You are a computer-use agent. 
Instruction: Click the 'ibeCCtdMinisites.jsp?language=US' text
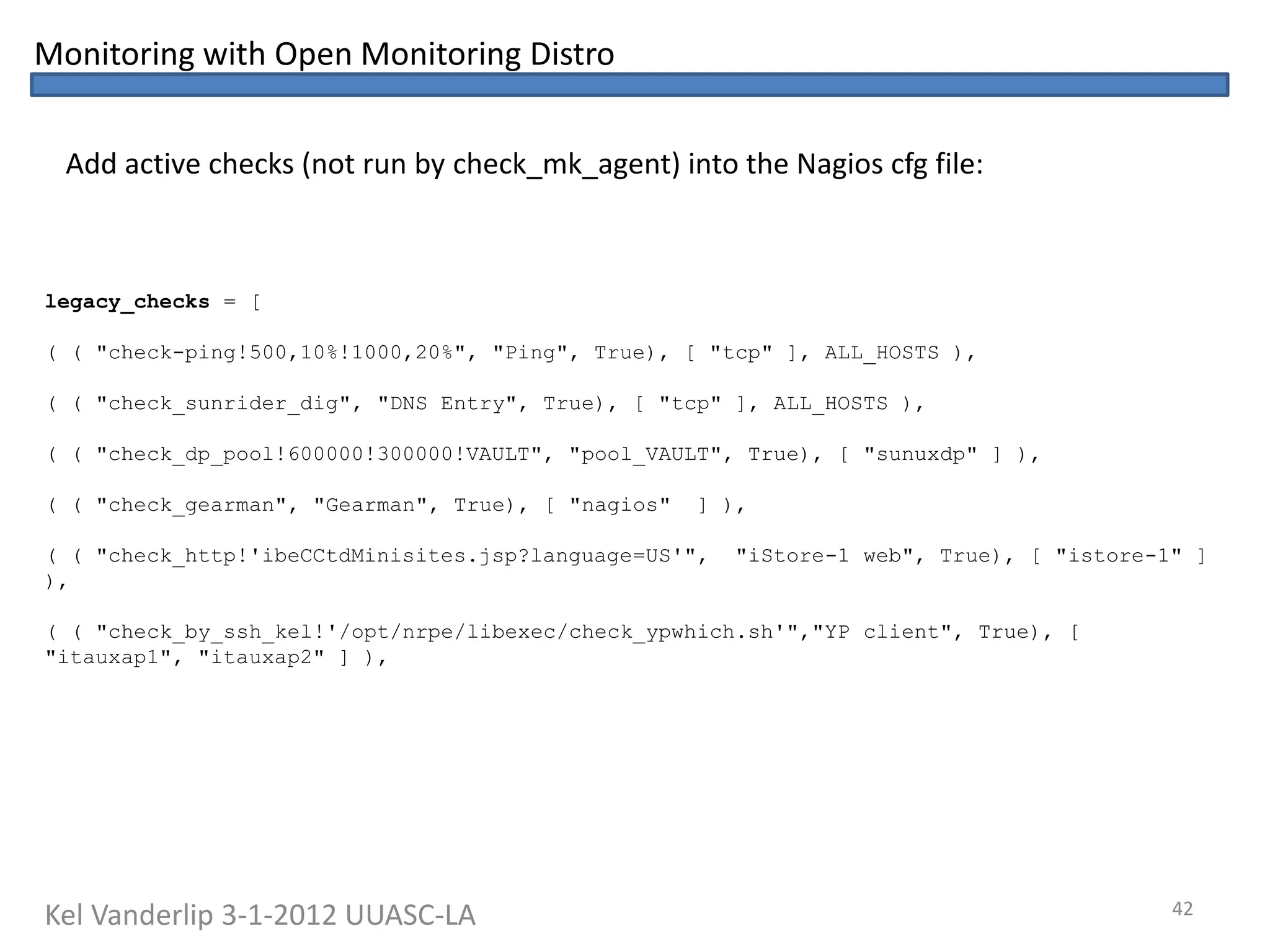coord(466,556)
